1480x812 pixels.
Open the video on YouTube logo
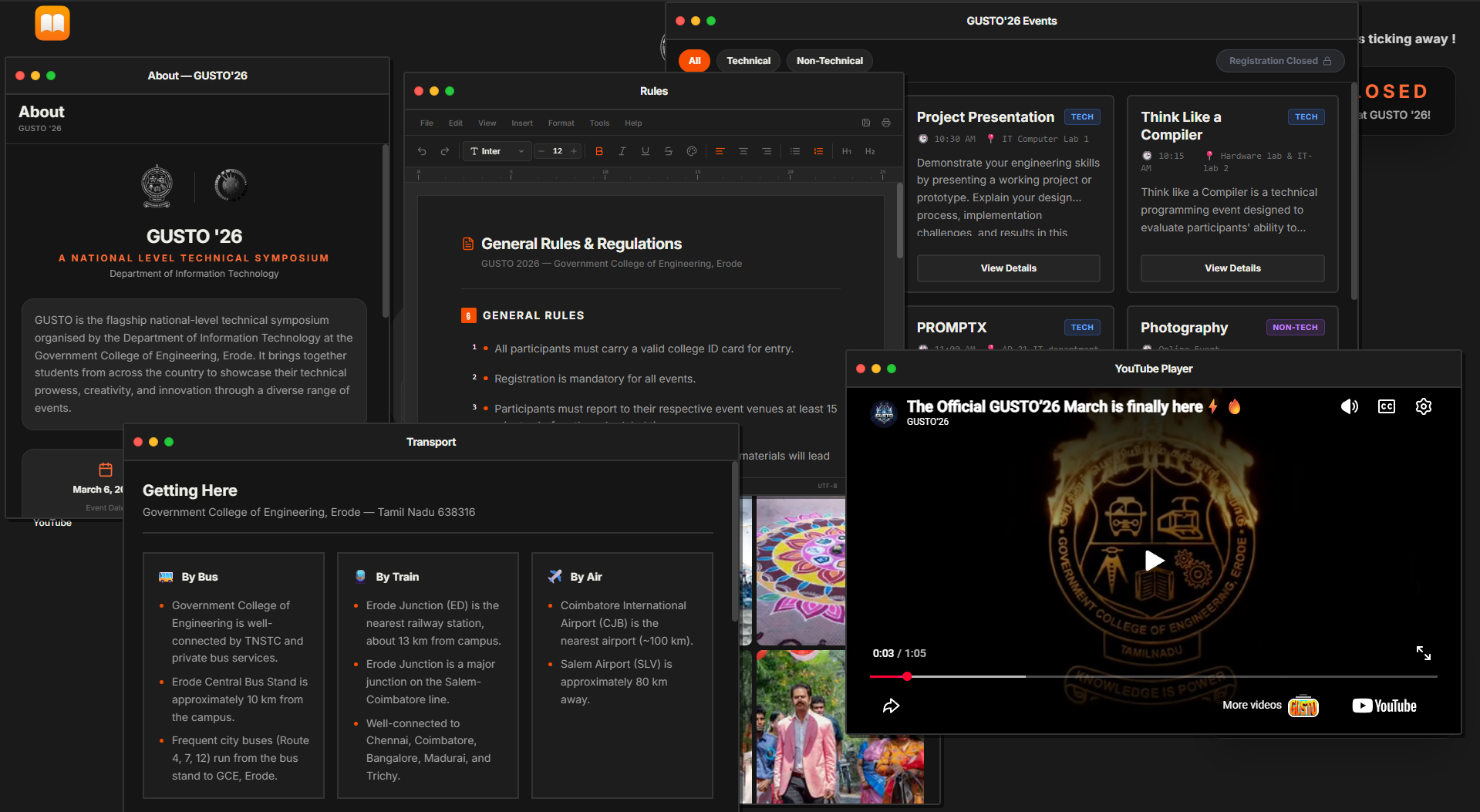tap(1384, 706)
